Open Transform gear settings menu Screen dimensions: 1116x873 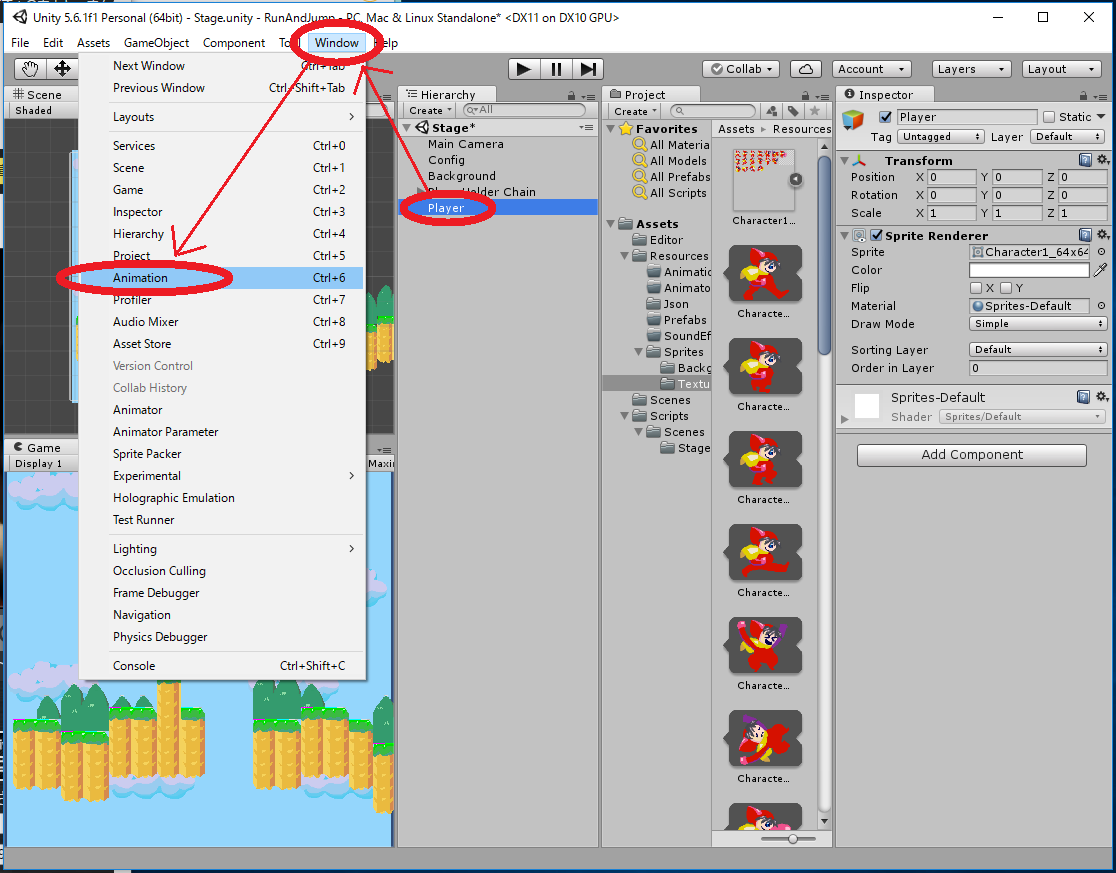coord(1102,159)
